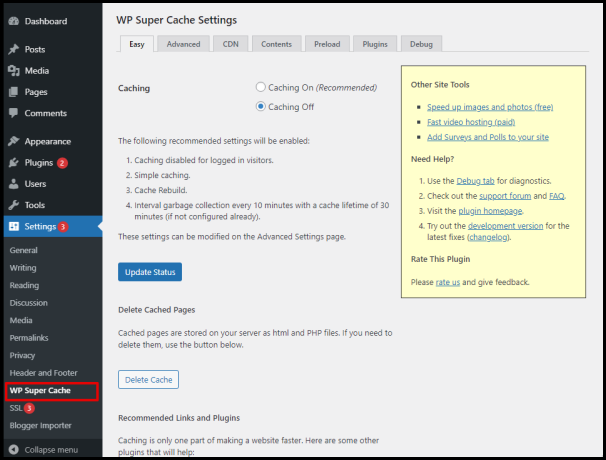606x460 pixels.
Task: Open Reading settings submenu item
Action: coord(24,285)
